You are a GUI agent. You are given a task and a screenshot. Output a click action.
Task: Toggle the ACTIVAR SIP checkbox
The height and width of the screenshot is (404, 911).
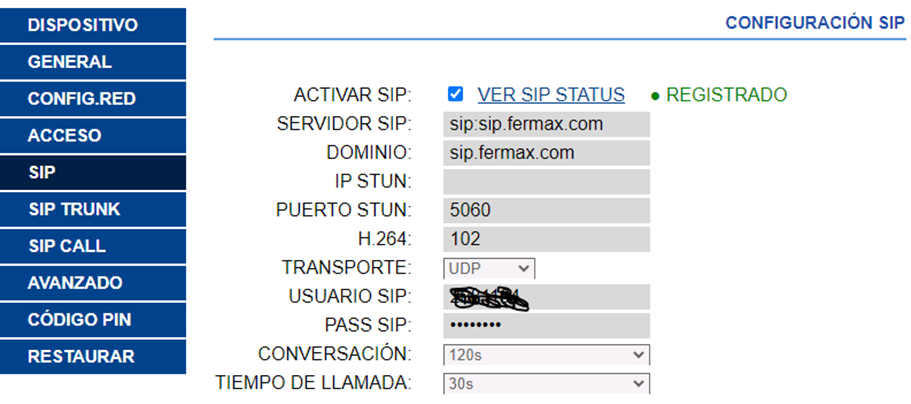456,95
